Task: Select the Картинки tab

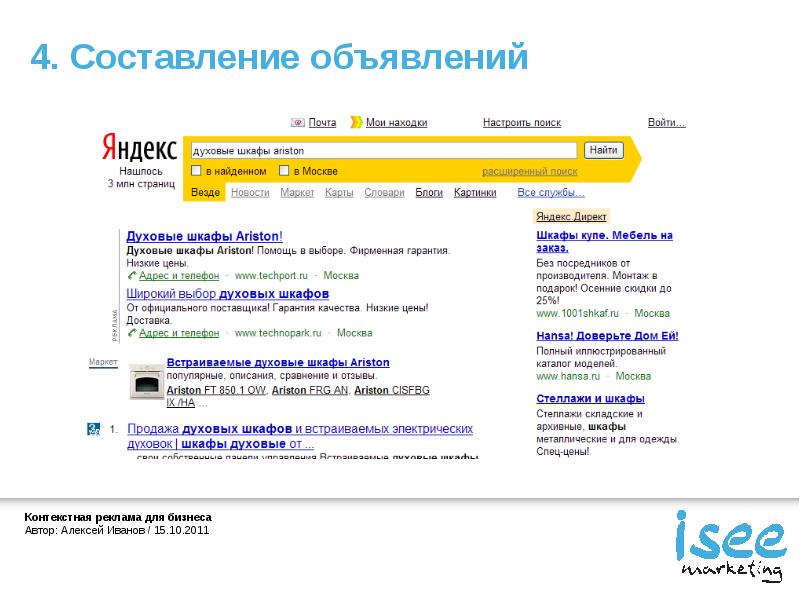Action: coord(475,193)
